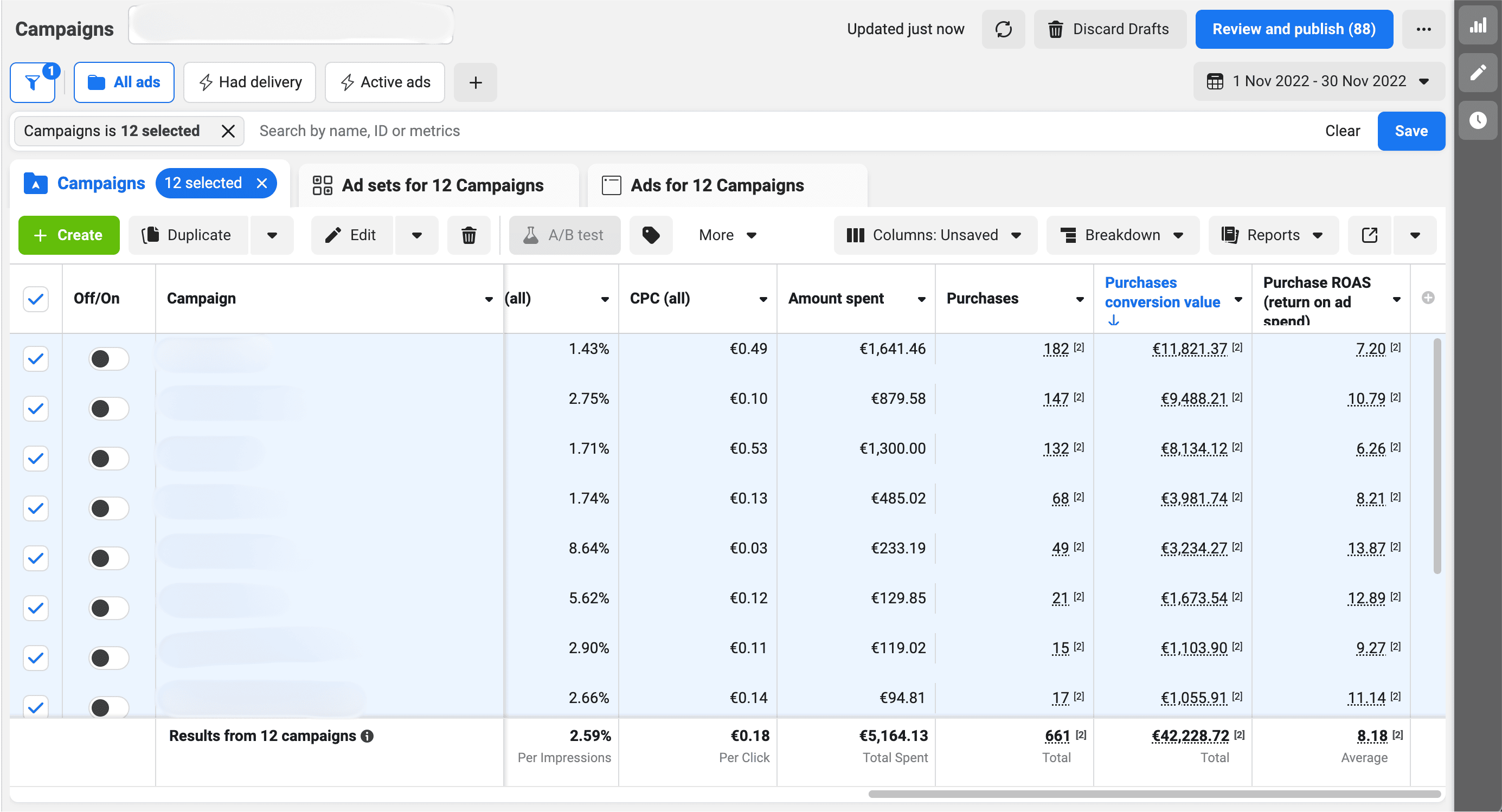This screenshot has height=812, width=1502.
Task: Click the refresh icon next to Updated just now
Action: (x=1003, y=29)
